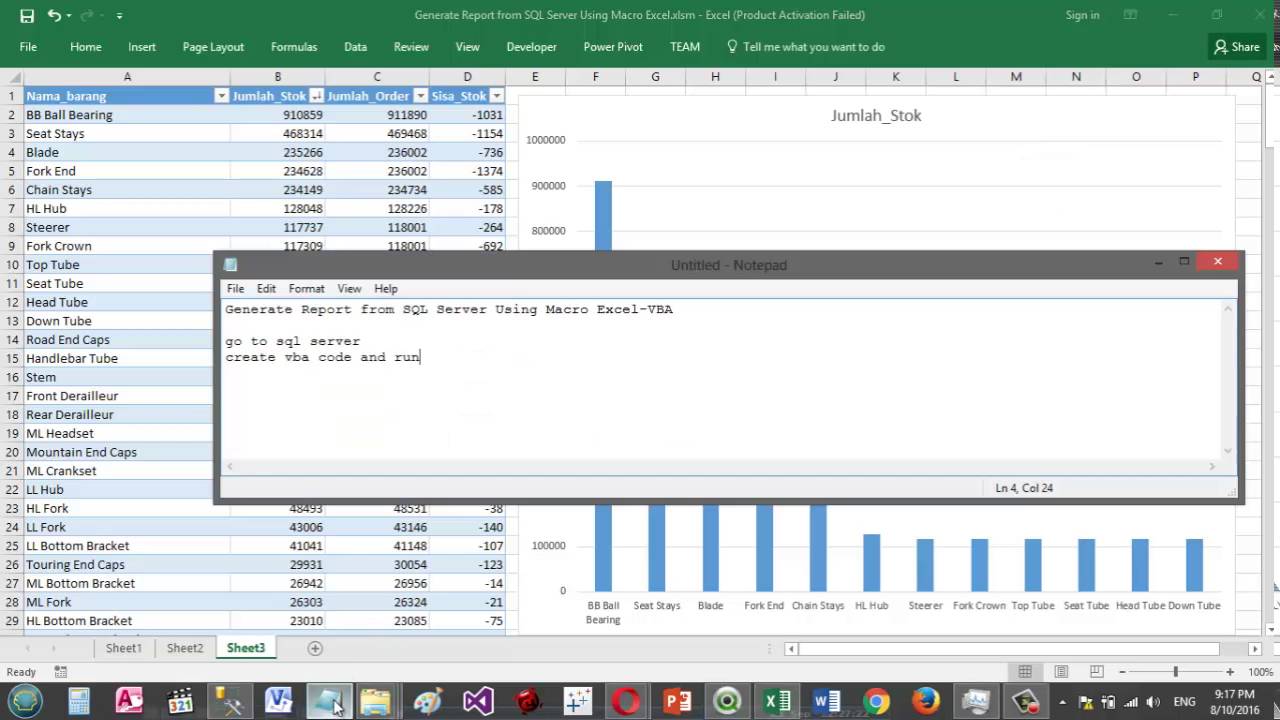Screen dimensions: 1280x720
Task: Open the Sisa_Stok column filter dropdown
Action: coord(496,96)
